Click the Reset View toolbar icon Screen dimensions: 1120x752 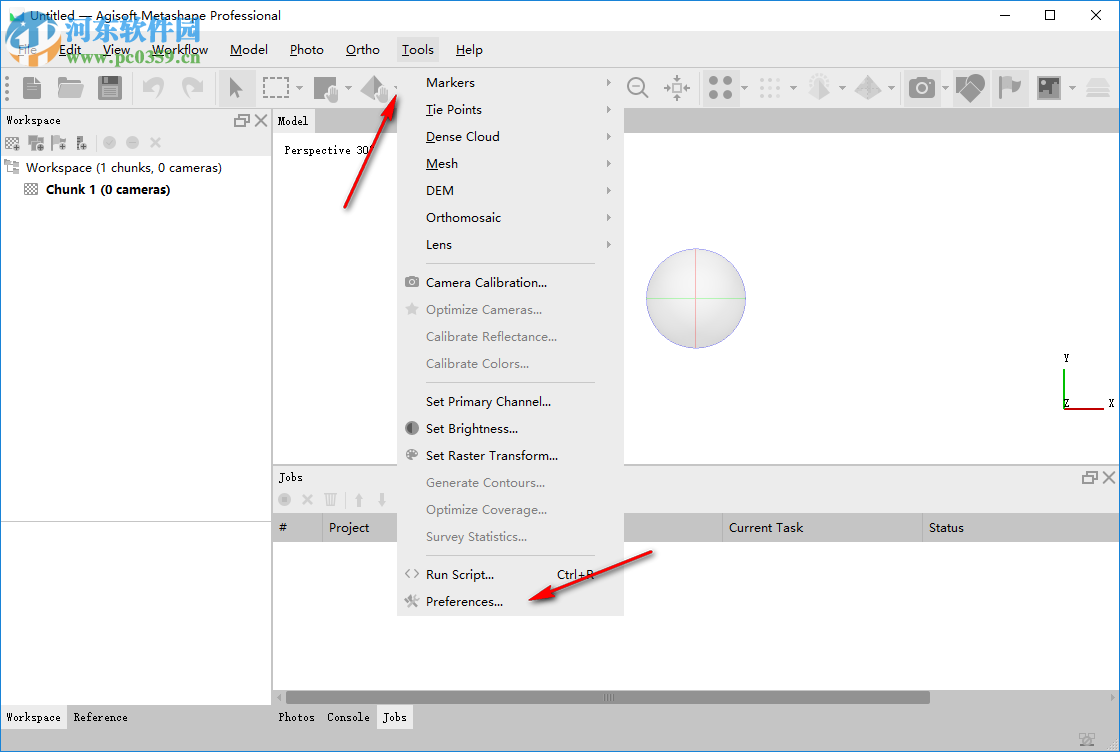click(x=677, y=88)
